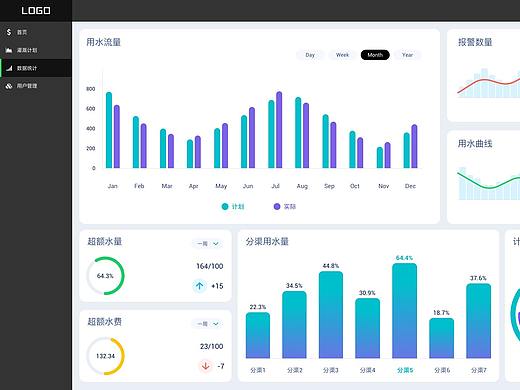Click the Dec axis label
Screen dimensions: 520x390
(x=410, y=186)
